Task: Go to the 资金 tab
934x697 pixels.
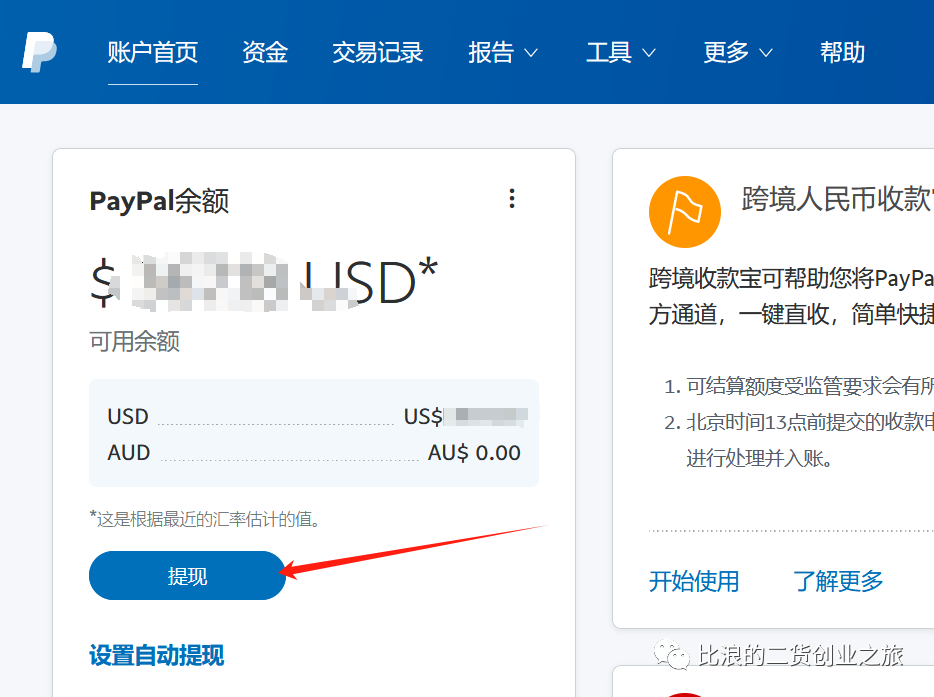Action: click(x=265, y=52)
